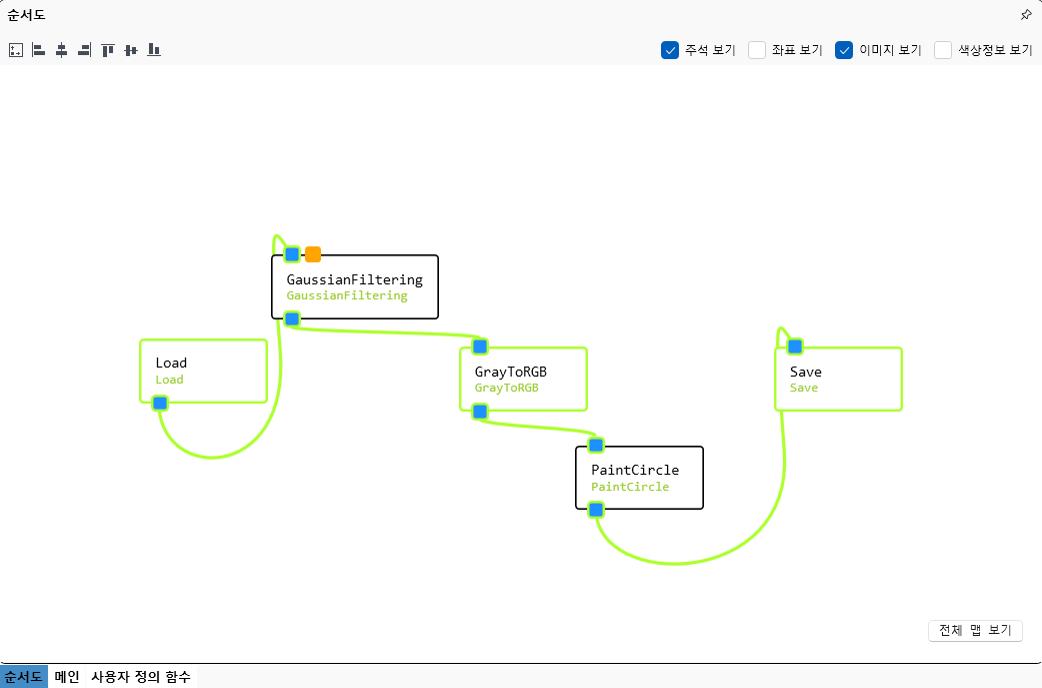The width and height of the screenshot is (1042, 688).
Task: Switch to the 메인 tab
Action: pyautogui.click(x=67, y=677)
